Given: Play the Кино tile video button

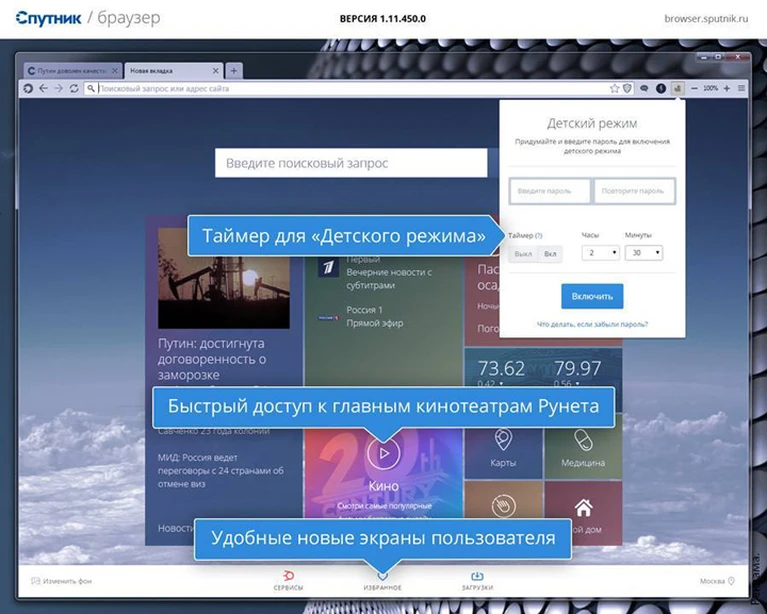Looking at the screenshot, I should click(384, 453).
